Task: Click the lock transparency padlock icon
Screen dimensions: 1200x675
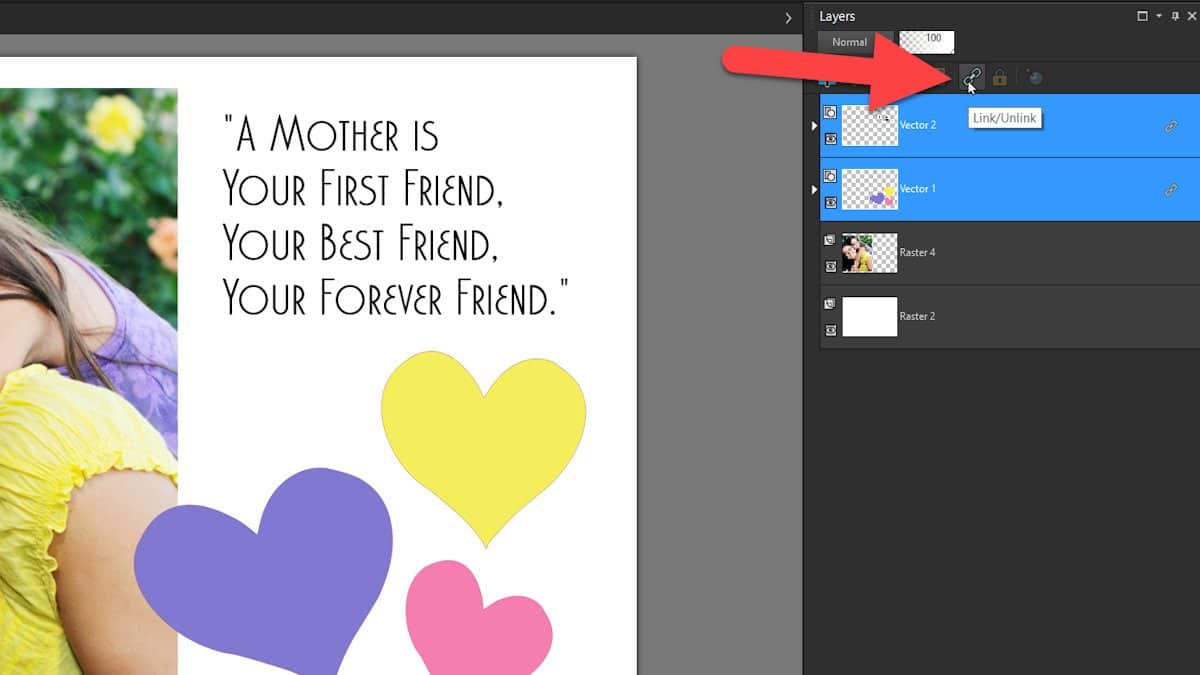Action: [1001, 77]
